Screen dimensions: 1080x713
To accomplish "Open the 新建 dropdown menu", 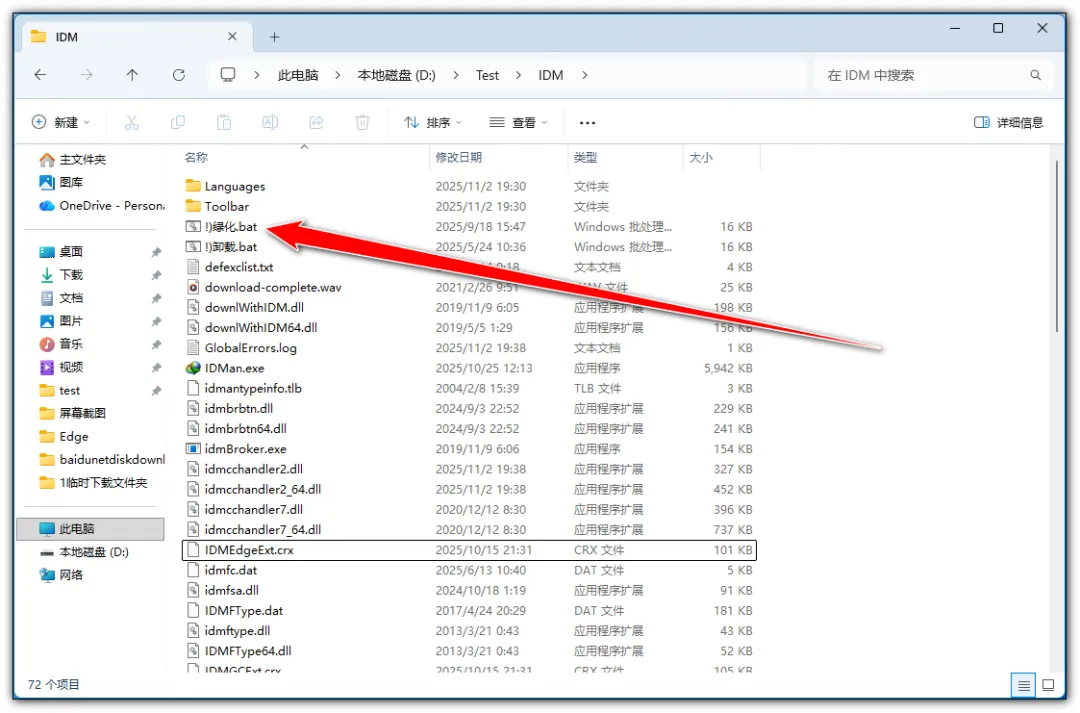I will point(61,123).
